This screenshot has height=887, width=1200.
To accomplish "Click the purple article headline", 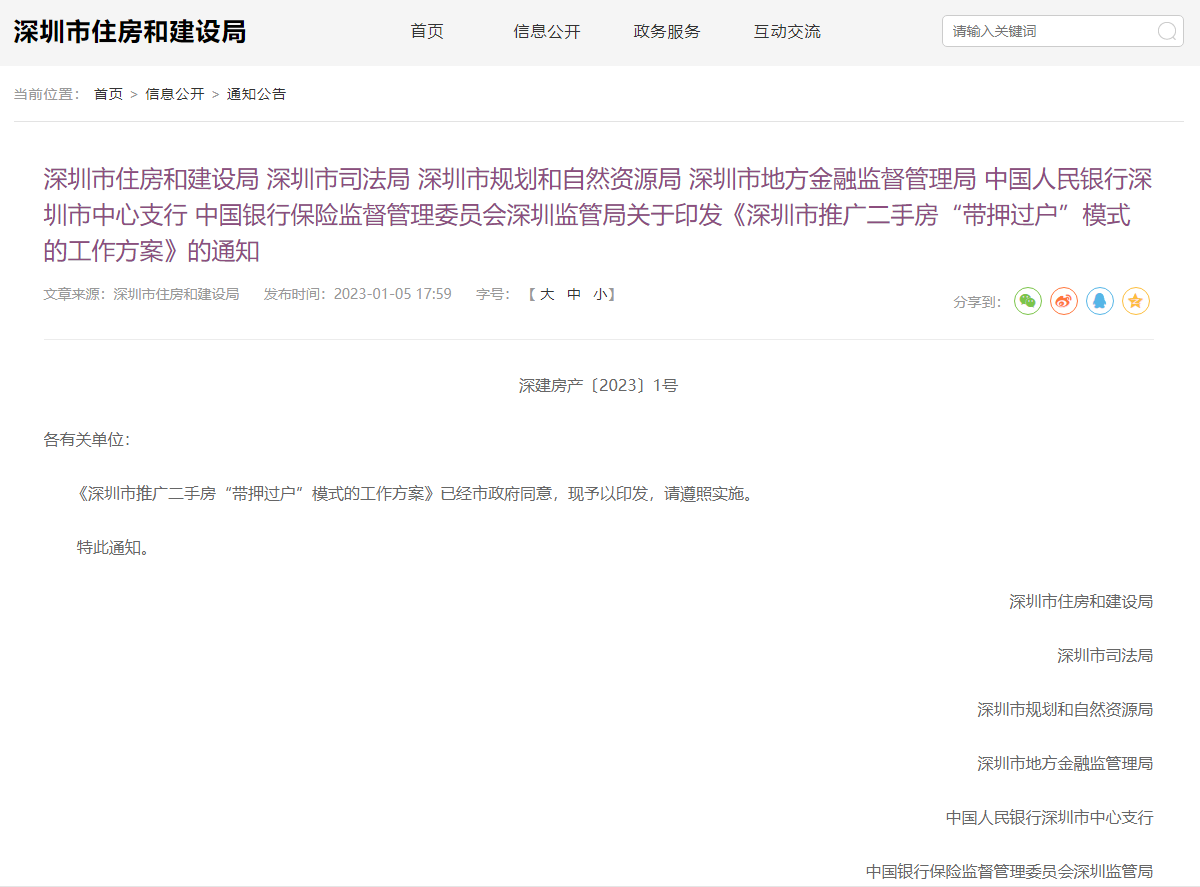I will (597, 215).
